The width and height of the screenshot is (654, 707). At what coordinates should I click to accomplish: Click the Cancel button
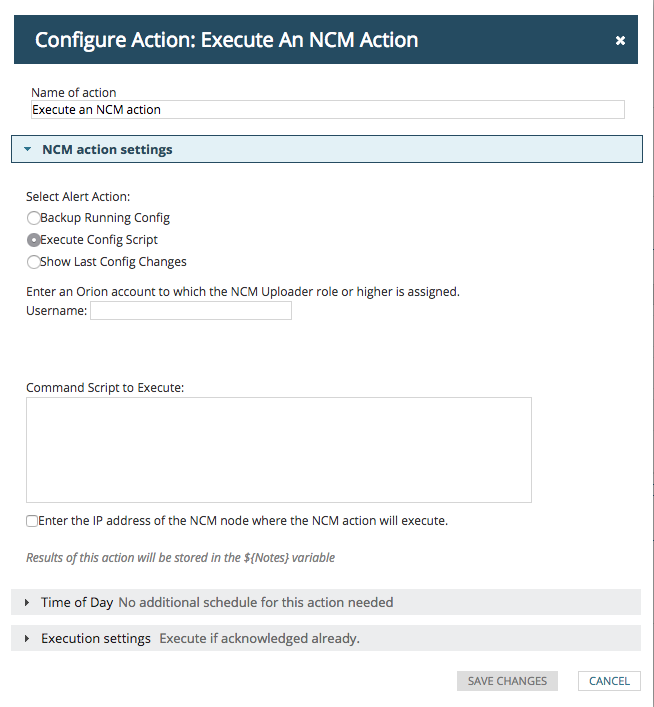point(609,681)
